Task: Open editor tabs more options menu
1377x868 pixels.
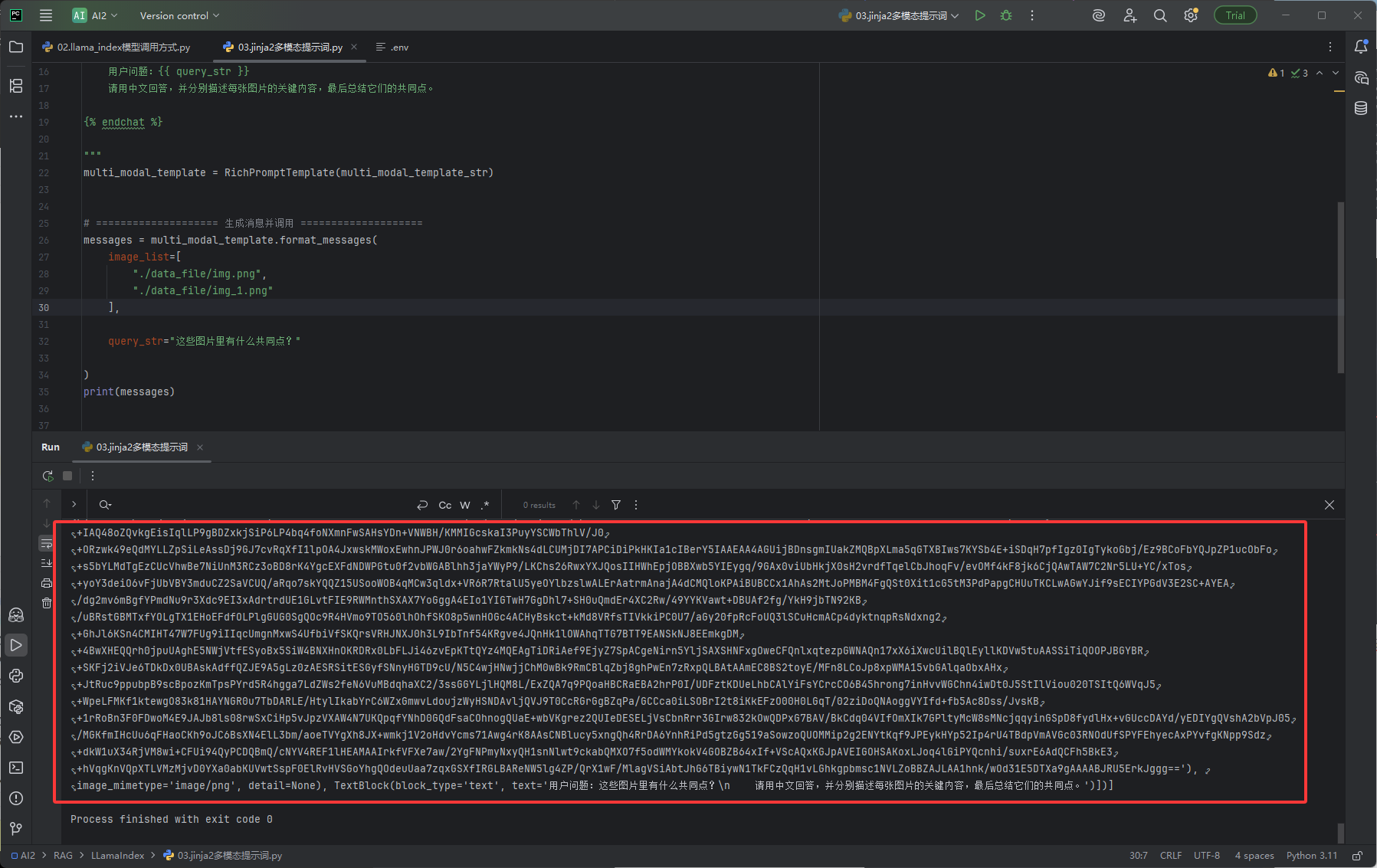Action: point(1330,47)
